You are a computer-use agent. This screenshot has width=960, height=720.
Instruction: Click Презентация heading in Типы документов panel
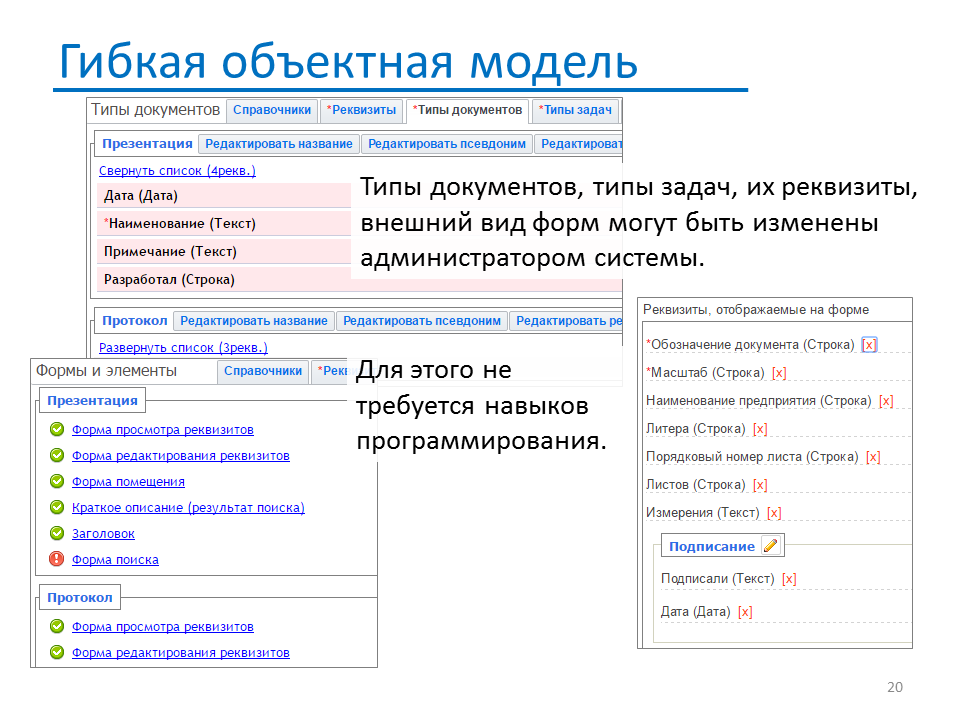point(147,144)
